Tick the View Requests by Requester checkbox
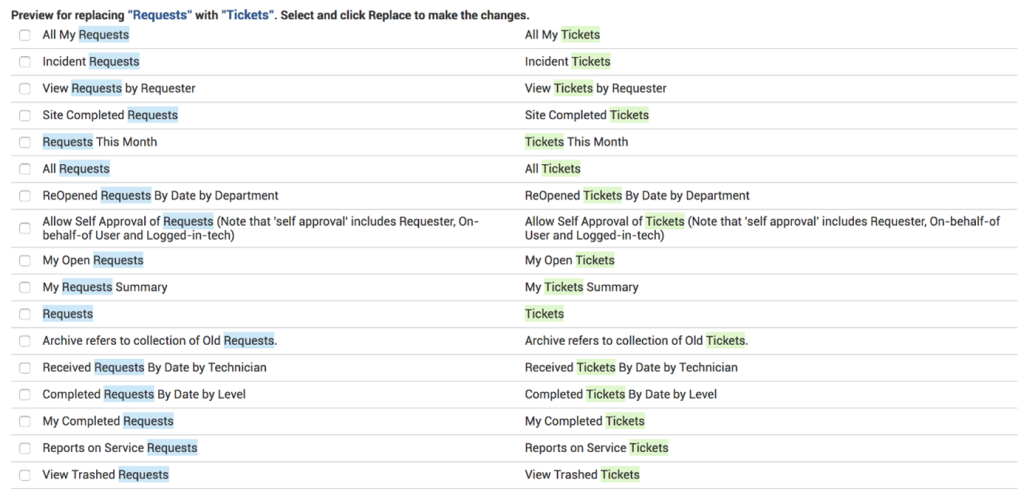The width and height of the screenshot is (1024, 489). point(25,89)
